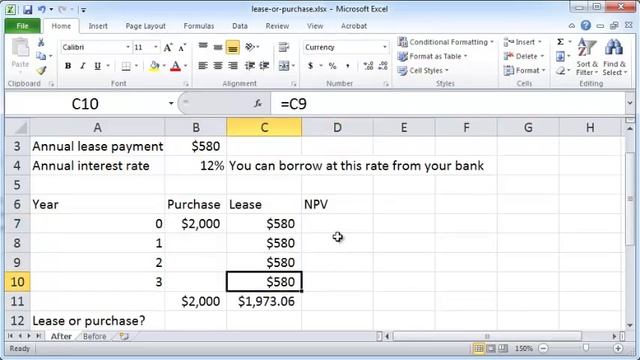Open the File tab

pyautogui.click(x=22, y=26)
